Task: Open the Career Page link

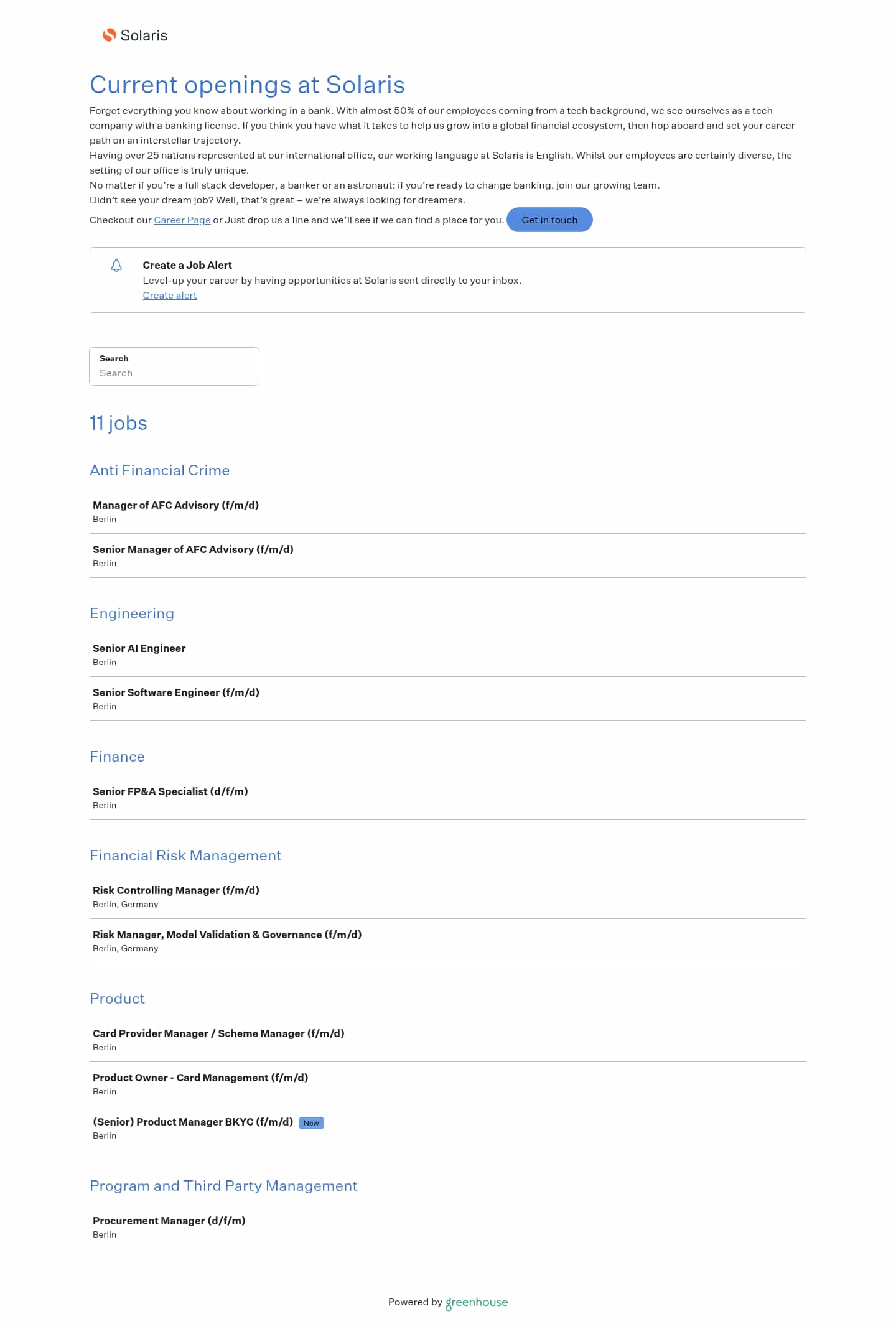Action: [182, 220]
